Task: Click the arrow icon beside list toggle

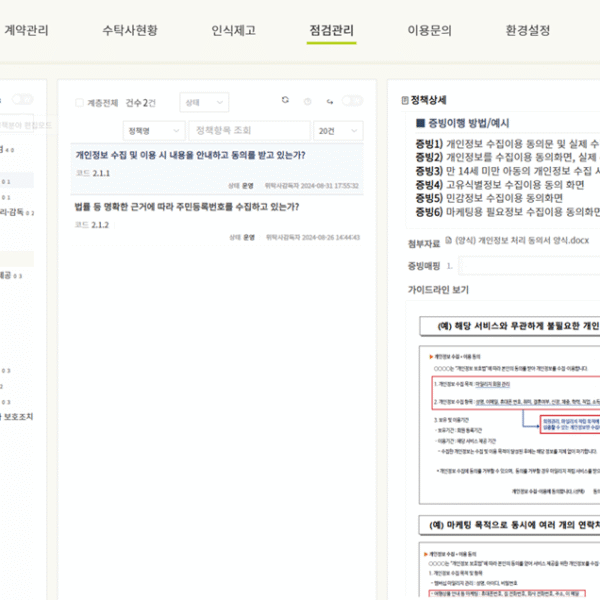Action: [x=329, y=101]
